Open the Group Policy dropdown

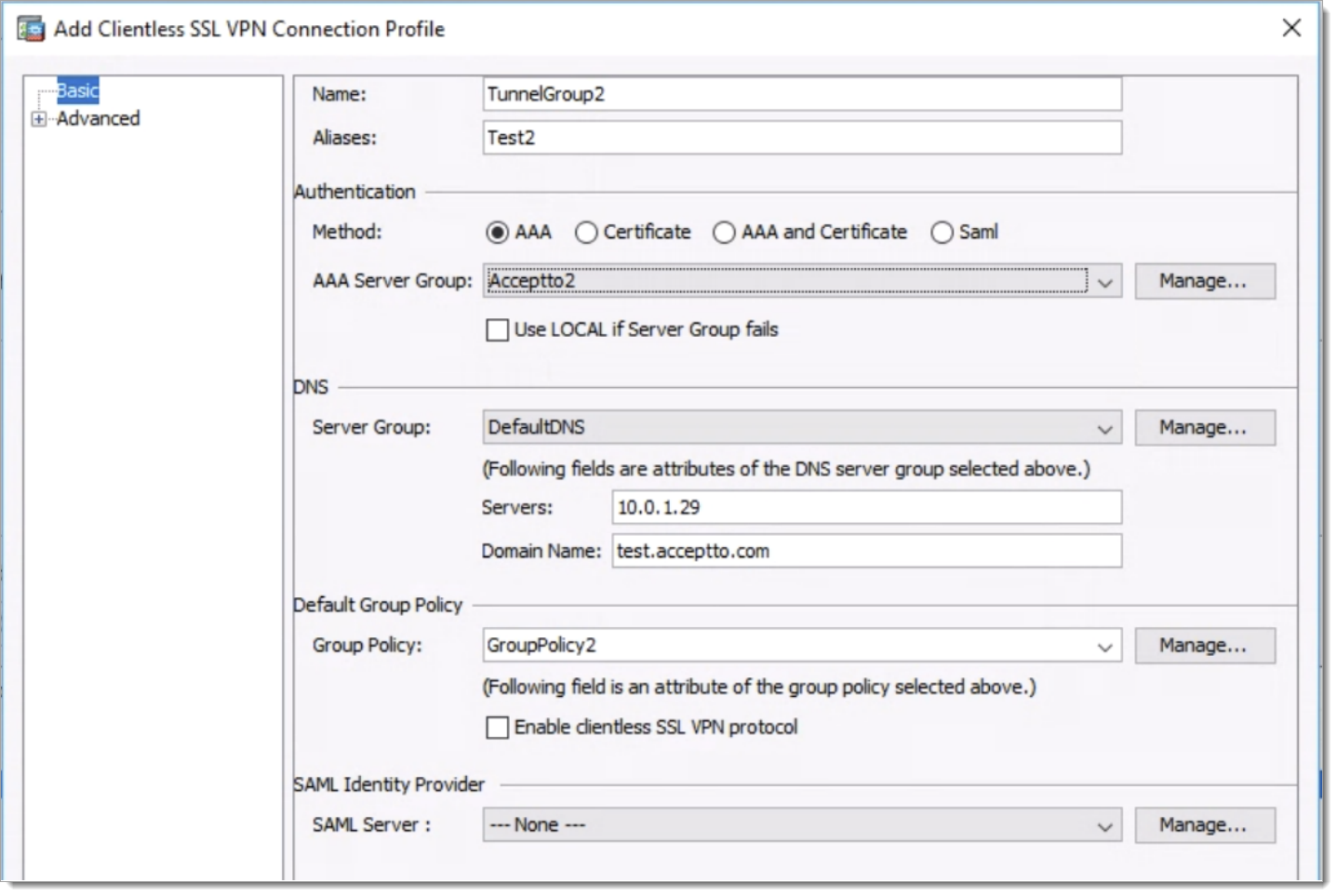(x=1104, y=646)
